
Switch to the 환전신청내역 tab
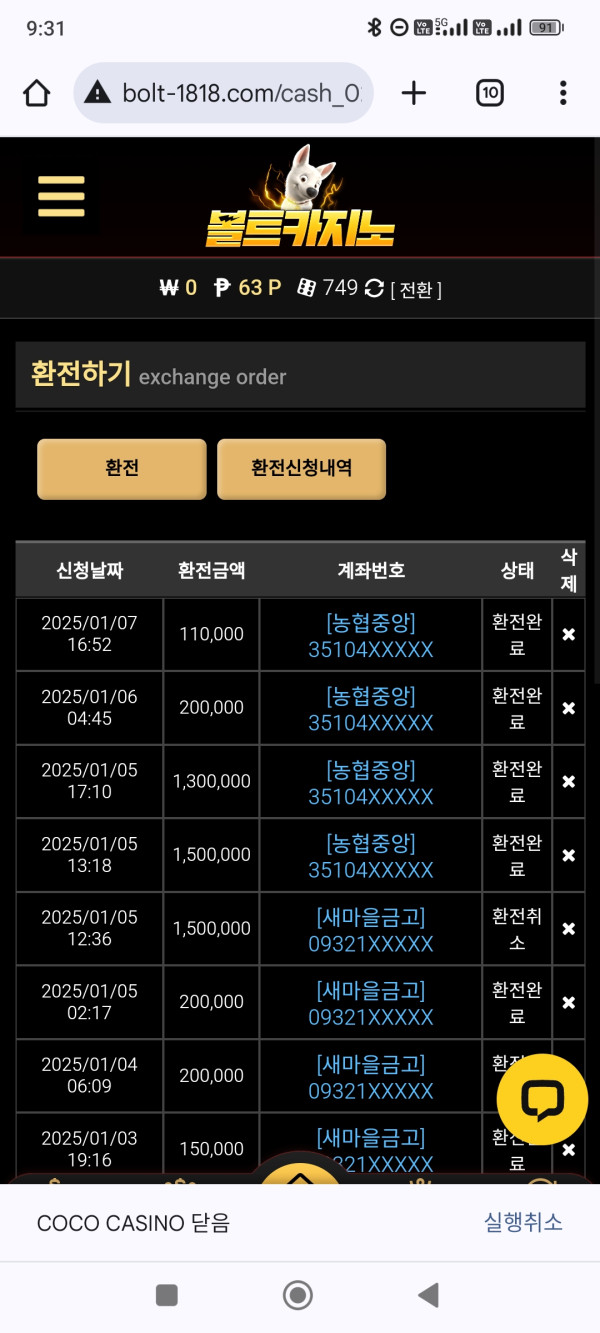click(301, 468)
